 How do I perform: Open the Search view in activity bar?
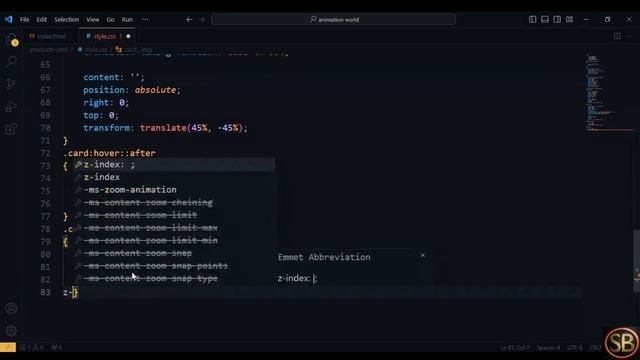[11, 61]
